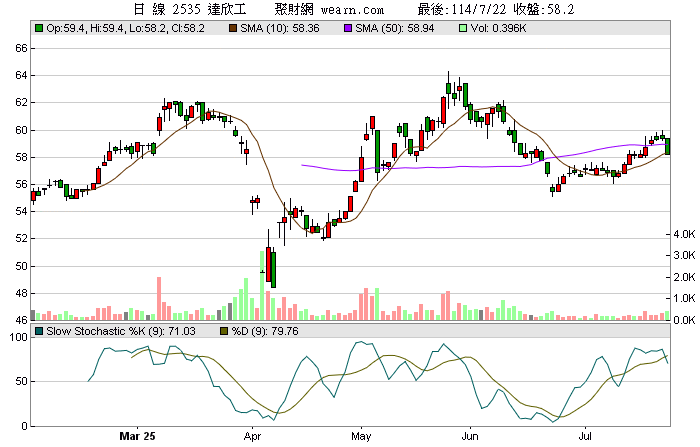Screen dimensions: 700x447
Task: Click the late-May candle peaking above 64
Action: (449, 88)
